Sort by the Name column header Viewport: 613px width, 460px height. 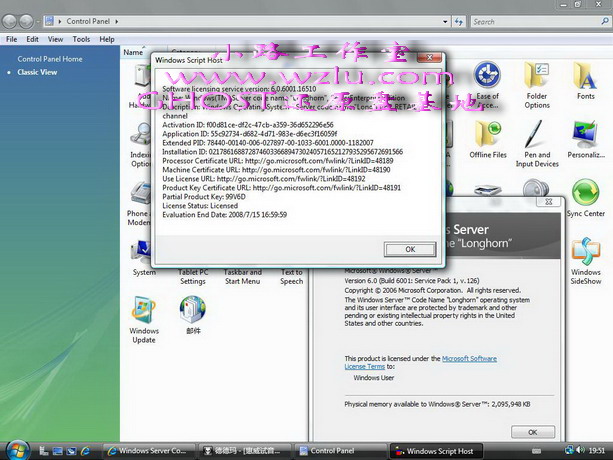134,52
